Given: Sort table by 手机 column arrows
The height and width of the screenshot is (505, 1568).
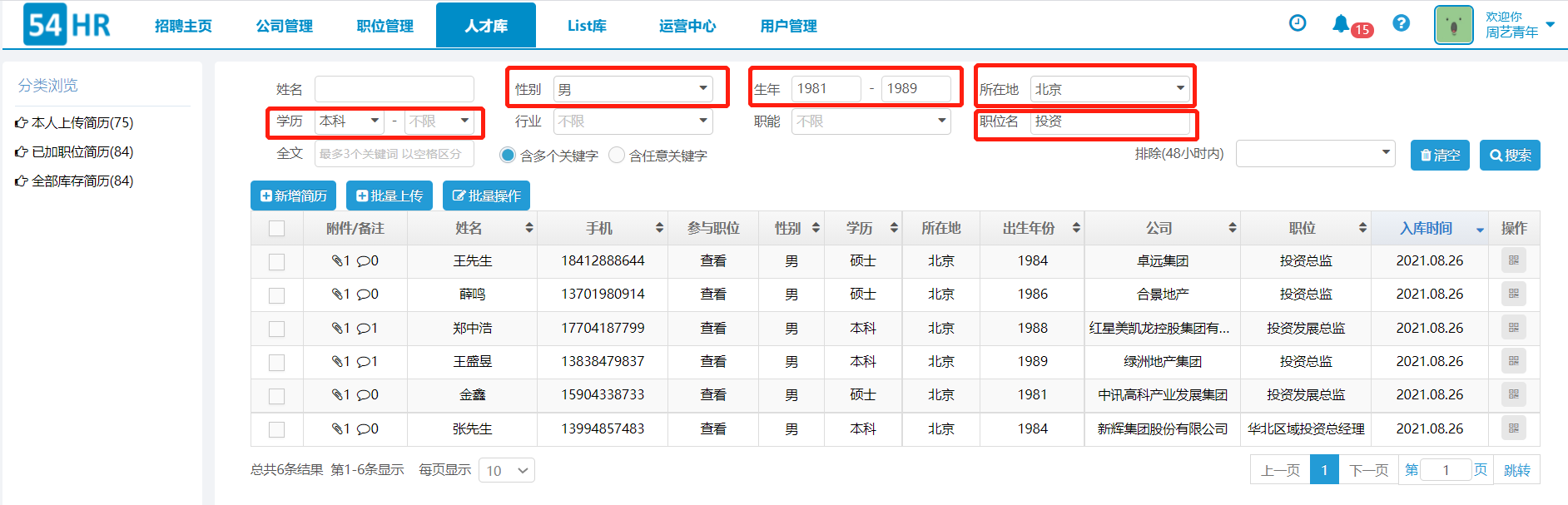Looking at the screenshot, I should 659,228.
